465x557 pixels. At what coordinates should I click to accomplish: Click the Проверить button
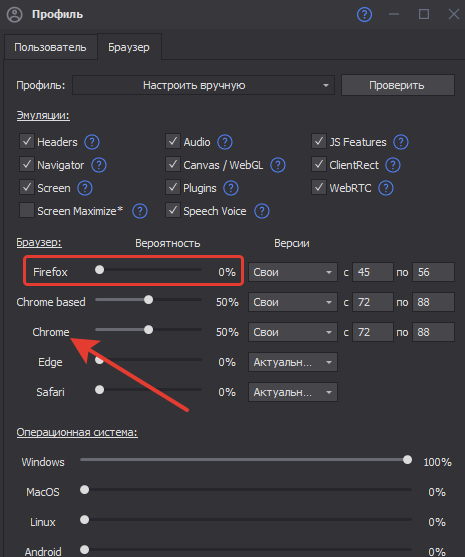coord(398,85)
